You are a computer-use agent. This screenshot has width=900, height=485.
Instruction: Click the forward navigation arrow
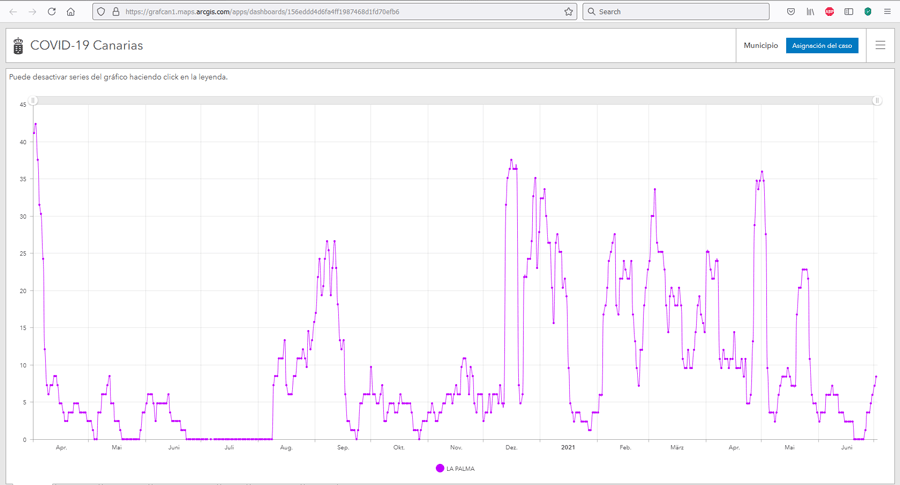pos(32,12)
